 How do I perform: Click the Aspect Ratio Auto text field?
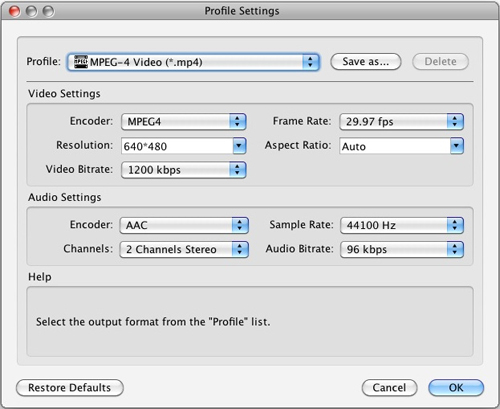[x=395, y=146]
